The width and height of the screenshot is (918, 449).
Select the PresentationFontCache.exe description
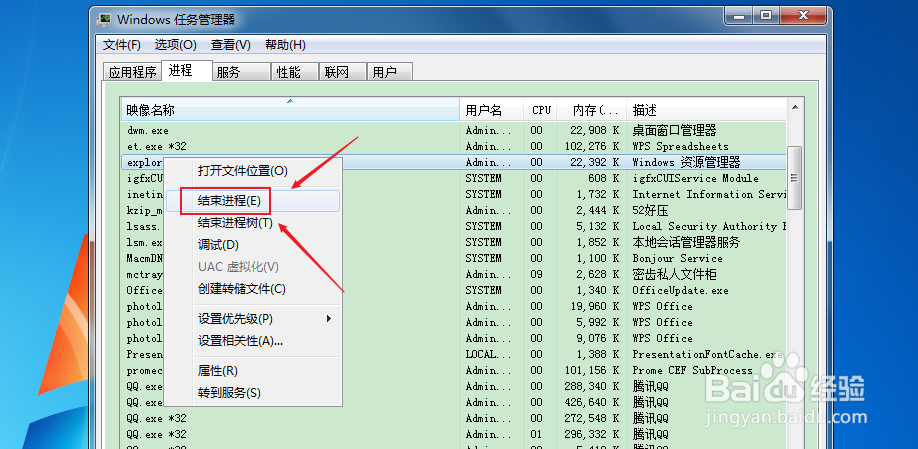tap(707, 354)
